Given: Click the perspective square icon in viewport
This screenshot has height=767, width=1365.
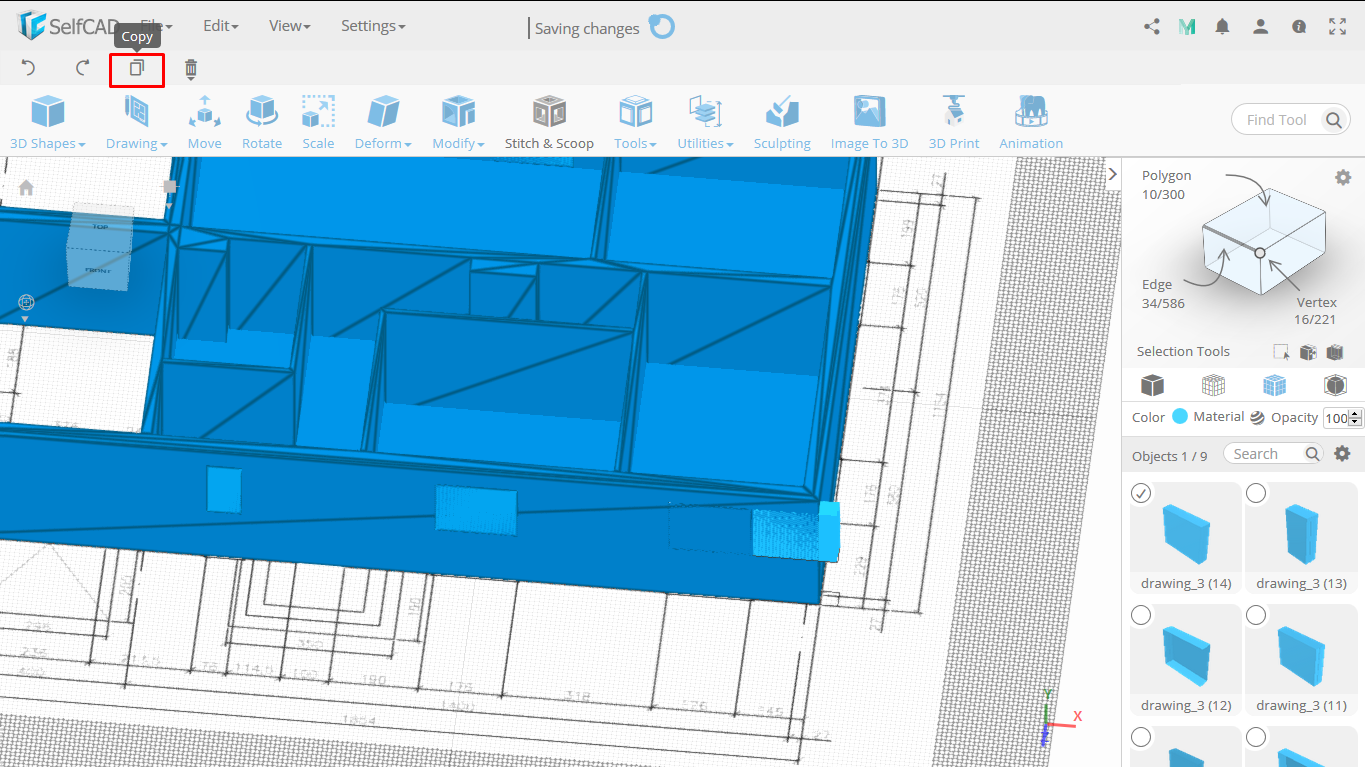Looking at the screenshot, I should click(170, 186).
